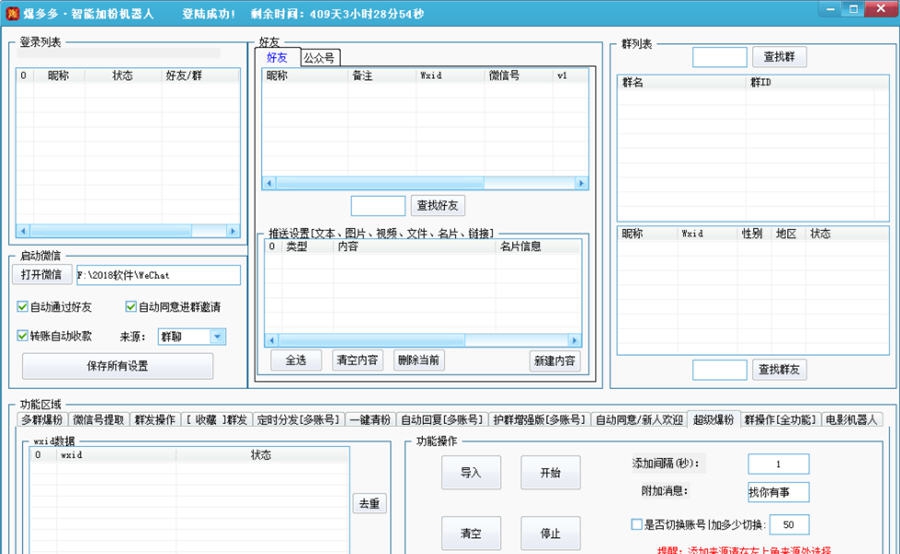Click the input field beside 查找群友
900x554 pixels.
coord(720,370)
